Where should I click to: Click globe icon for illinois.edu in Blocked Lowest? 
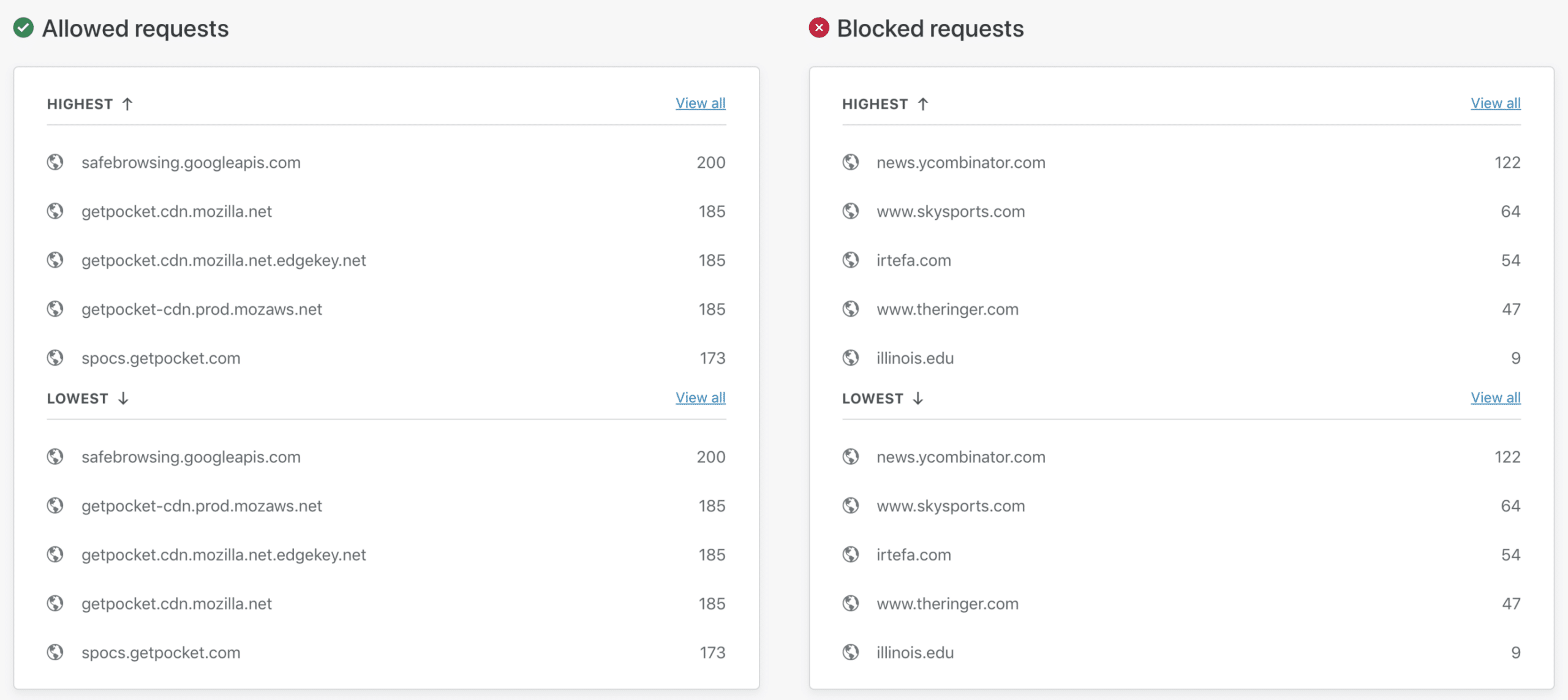[851, 652]
